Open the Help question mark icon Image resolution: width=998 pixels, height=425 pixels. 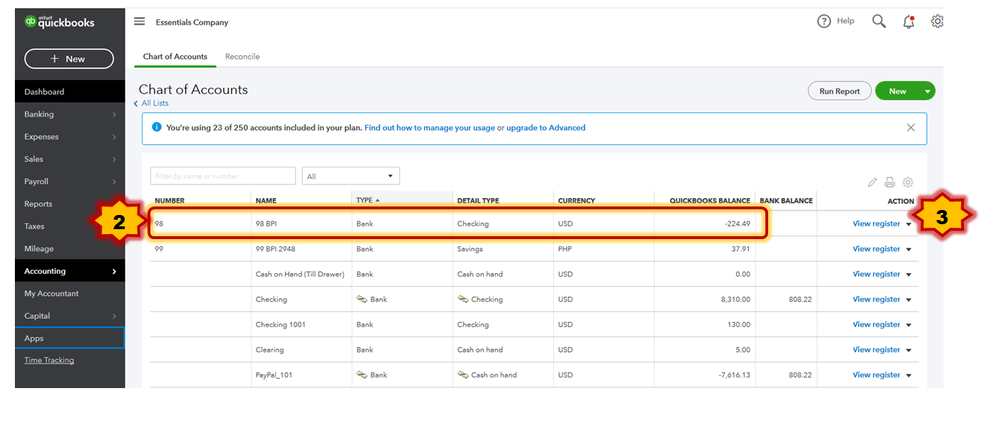click(x=824, y=22)
